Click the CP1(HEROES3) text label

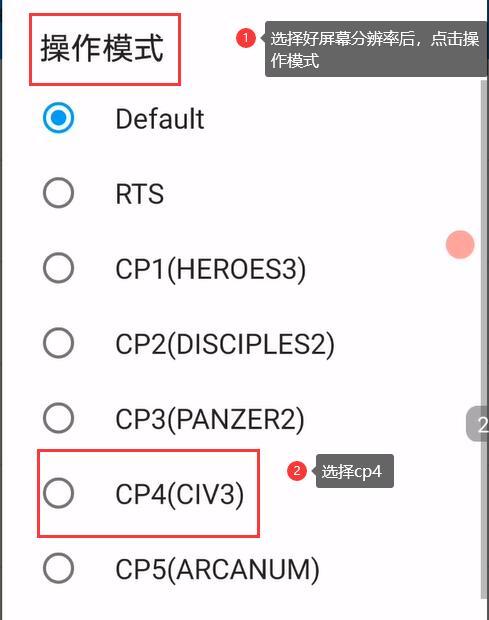click(x=211, y=269)
